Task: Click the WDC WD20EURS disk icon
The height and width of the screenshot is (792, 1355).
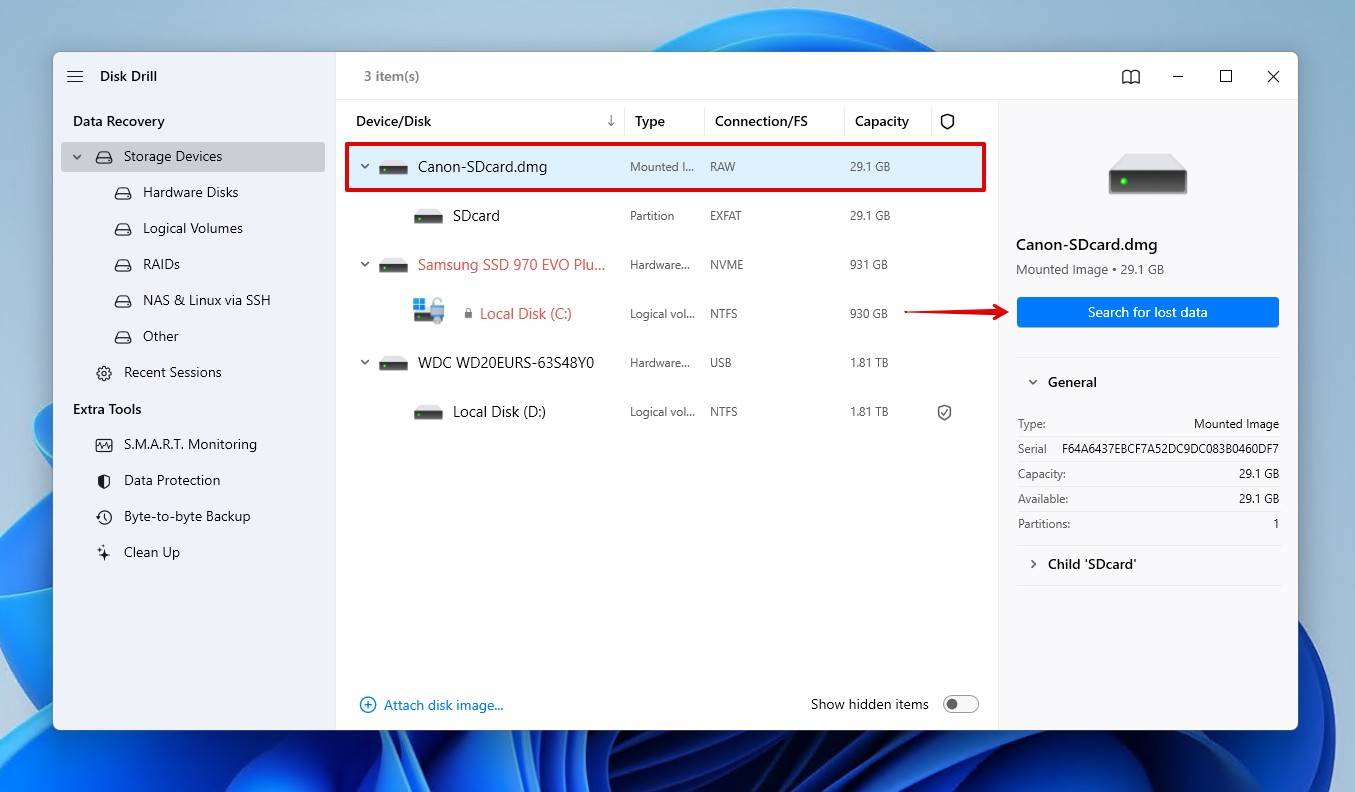Action: coord(393,363)
